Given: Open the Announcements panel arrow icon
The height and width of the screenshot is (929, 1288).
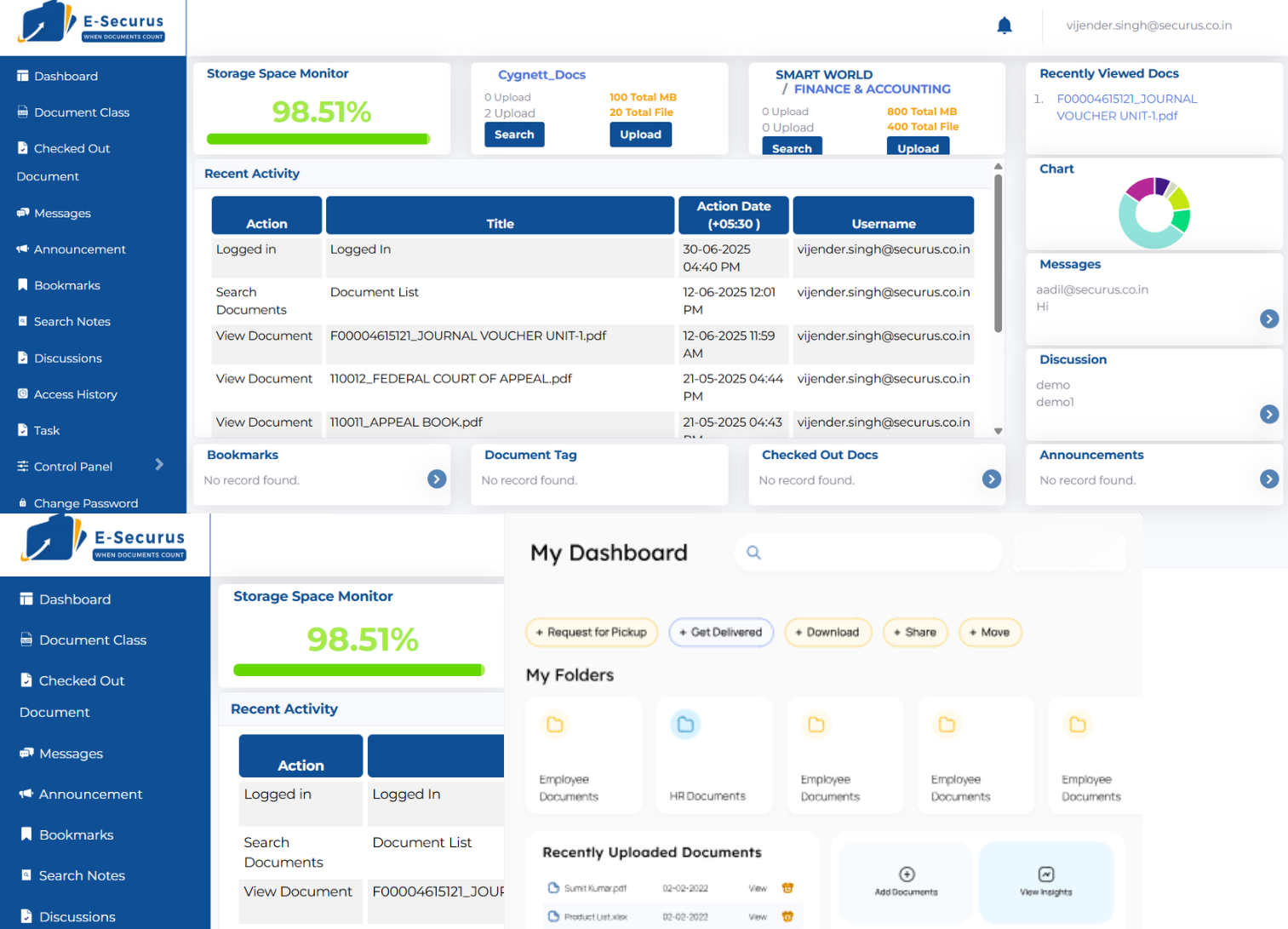Looking at the screenshot, I should click(1268, 479).
